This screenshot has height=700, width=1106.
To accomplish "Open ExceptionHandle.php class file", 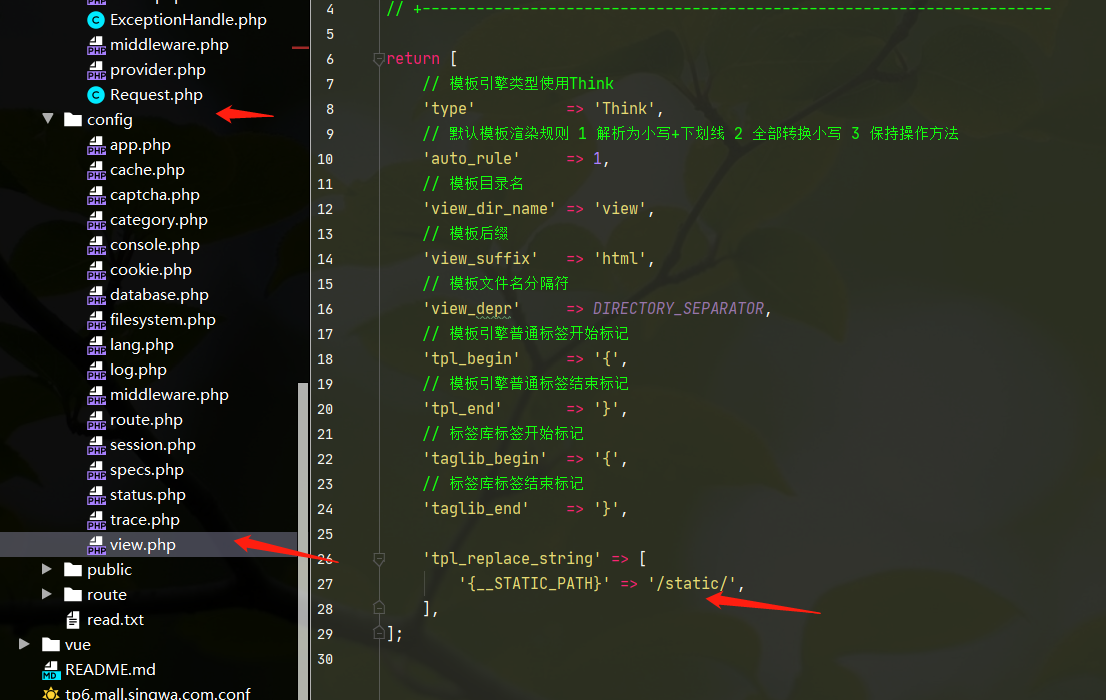I will (x=188, y=20).
